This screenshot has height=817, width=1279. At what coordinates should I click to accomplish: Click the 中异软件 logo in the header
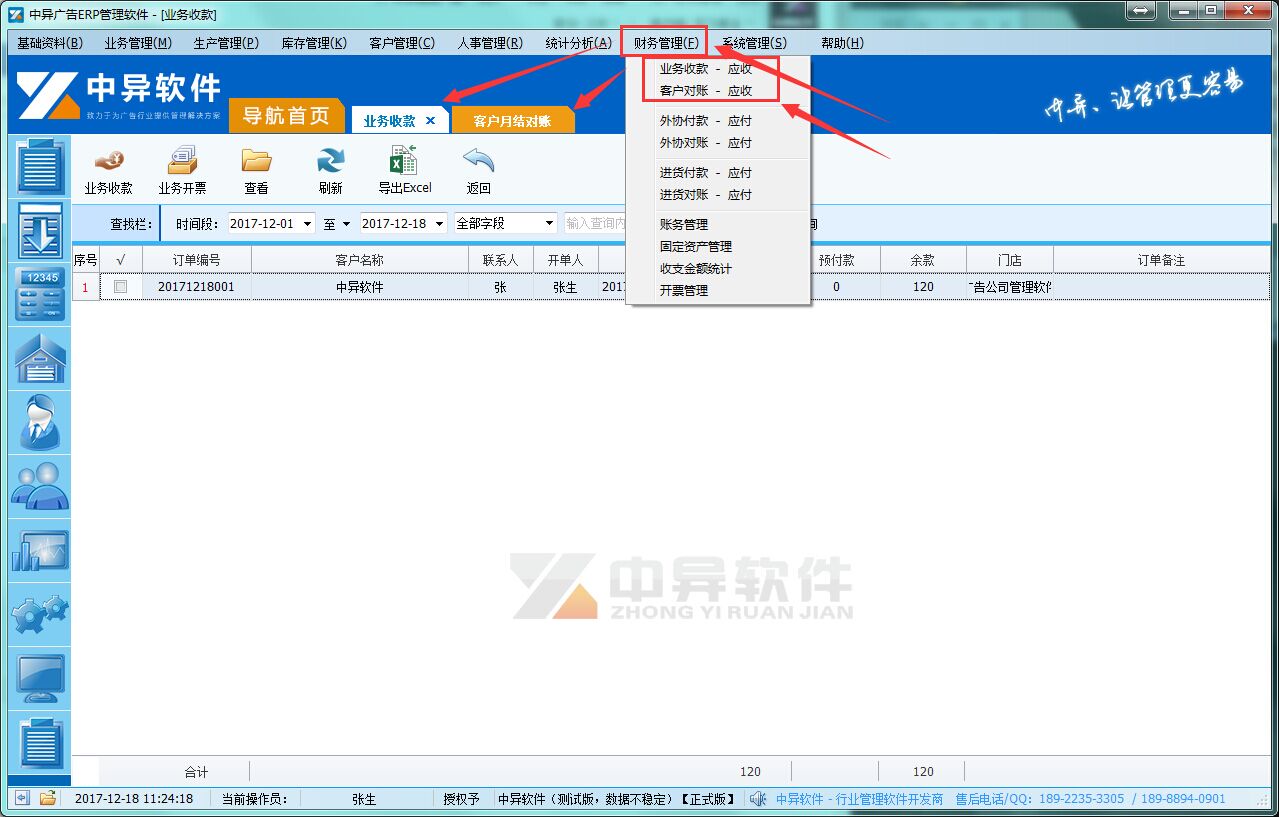pos(118,97)
